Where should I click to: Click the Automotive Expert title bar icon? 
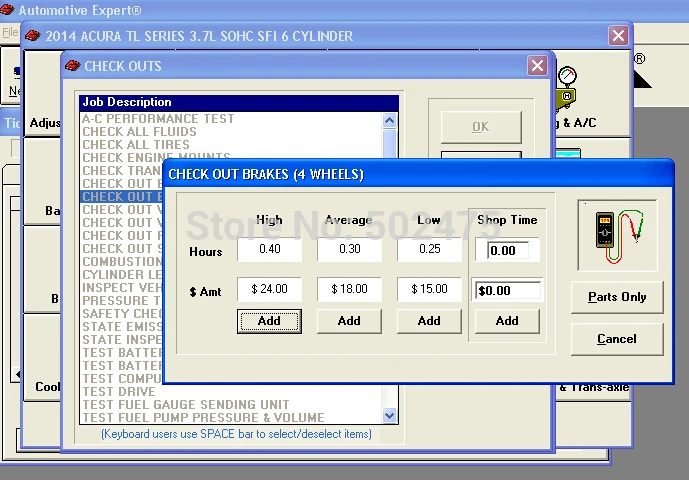pyautogui.click(x=7, y=10)
